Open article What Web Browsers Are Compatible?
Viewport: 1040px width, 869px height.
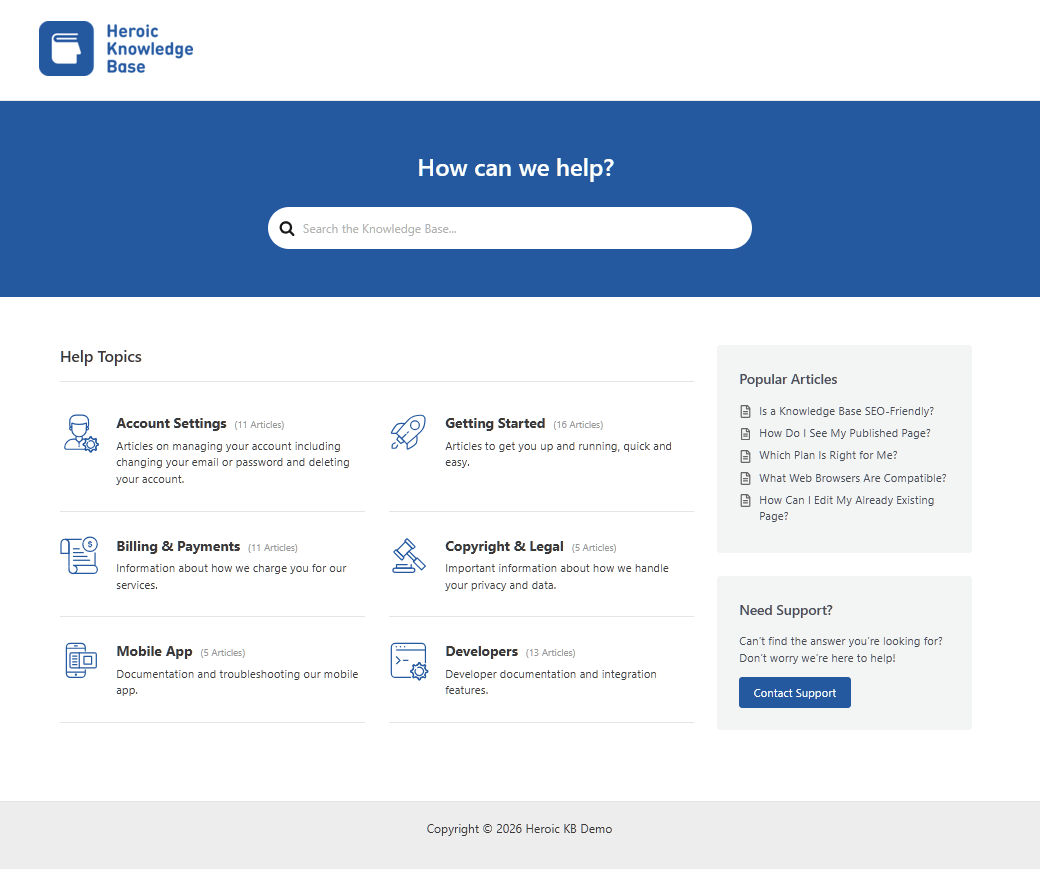pos(852,478)
